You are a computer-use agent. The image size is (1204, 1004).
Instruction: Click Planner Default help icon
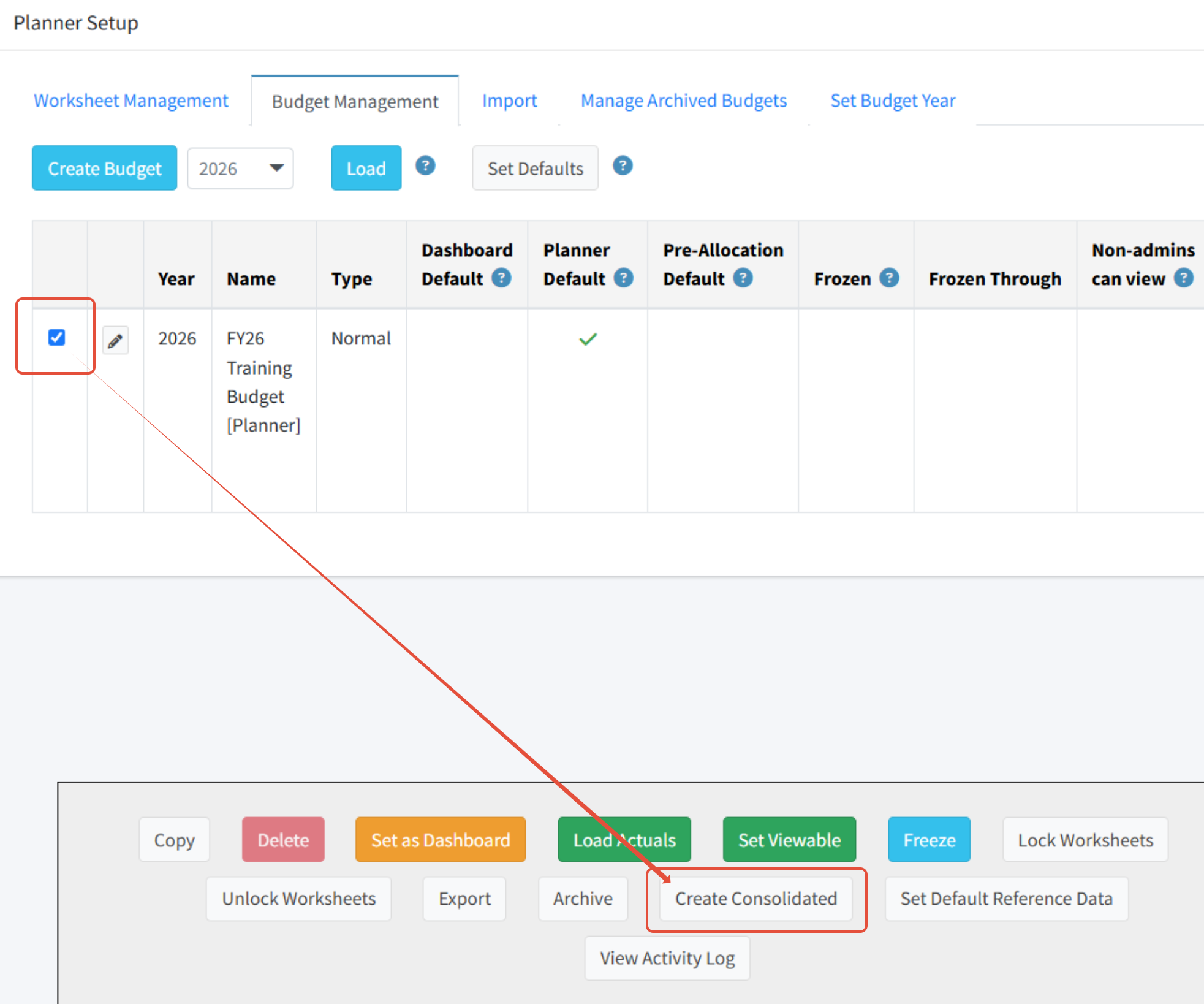coord(624,278)
